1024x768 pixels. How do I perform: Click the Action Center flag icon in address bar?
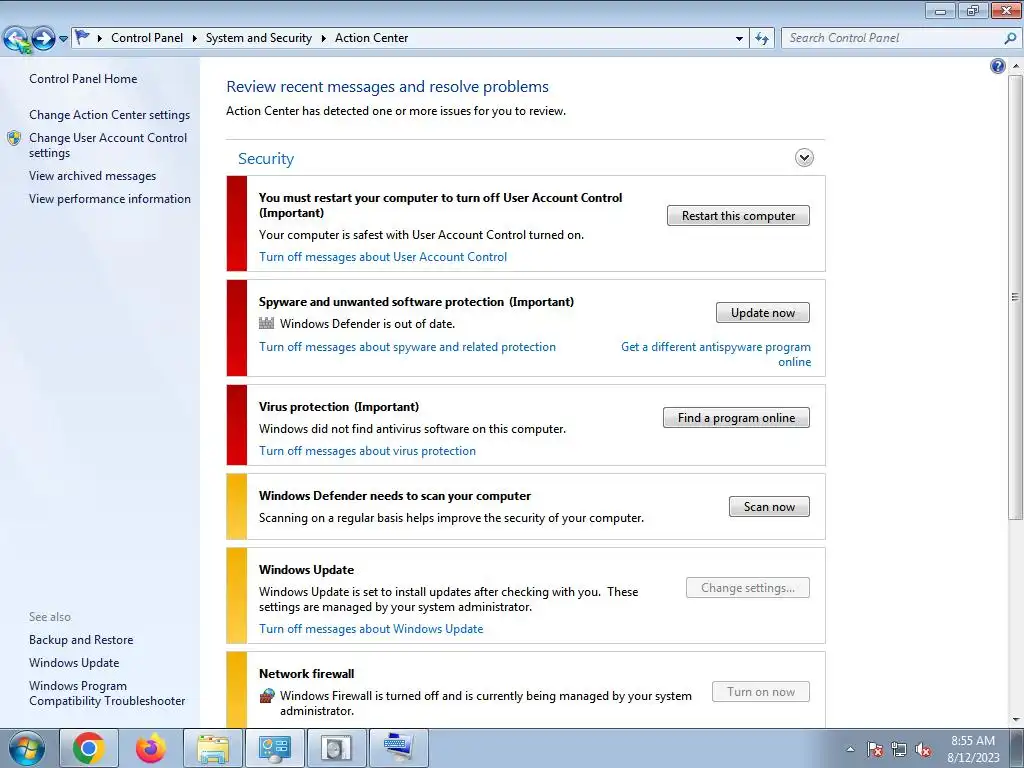tap(82, 38)
